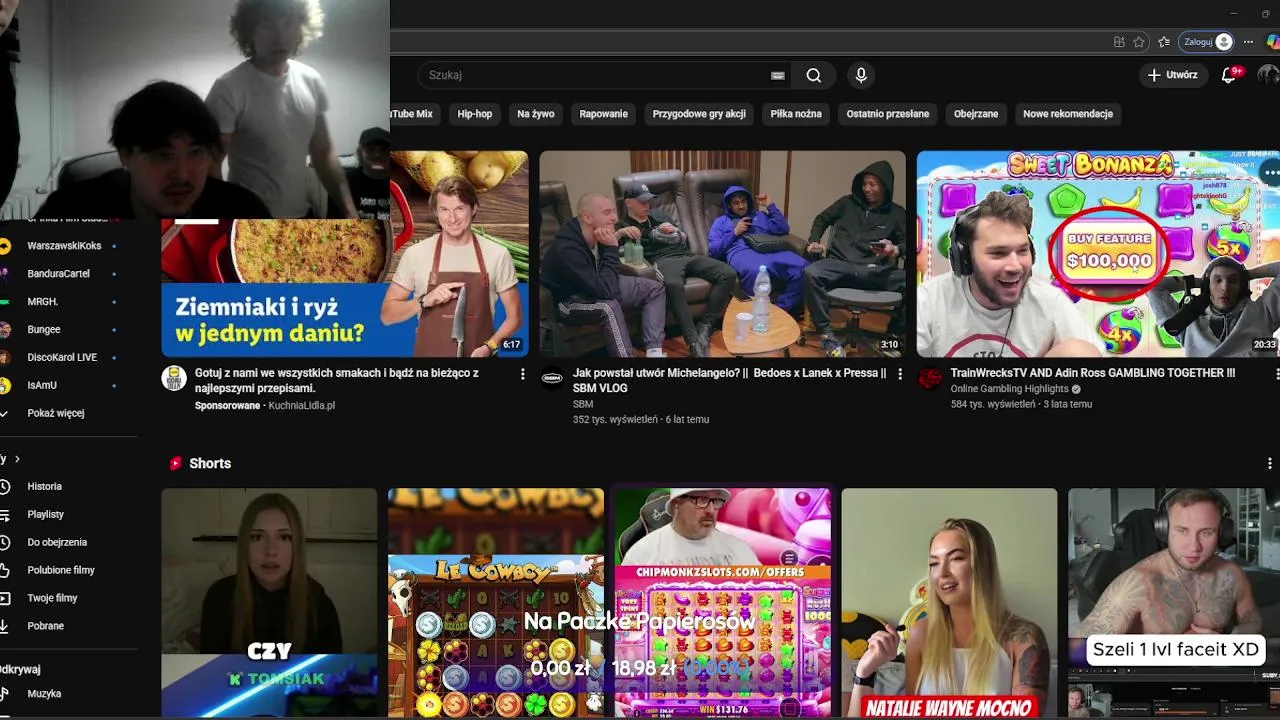Open Copilot icon in browser toolbar
The width and height of the screenshot is (1280, 720).
tap(1272, 42)
